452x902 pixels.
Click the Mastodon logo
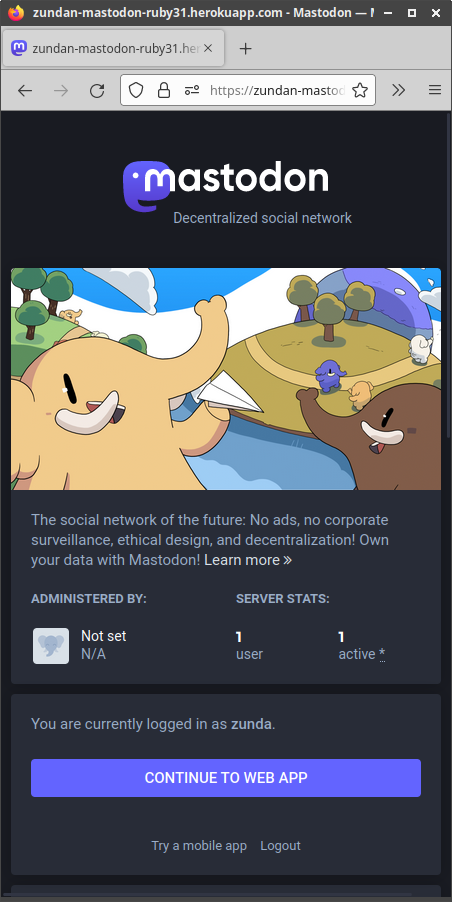(225, 185)
